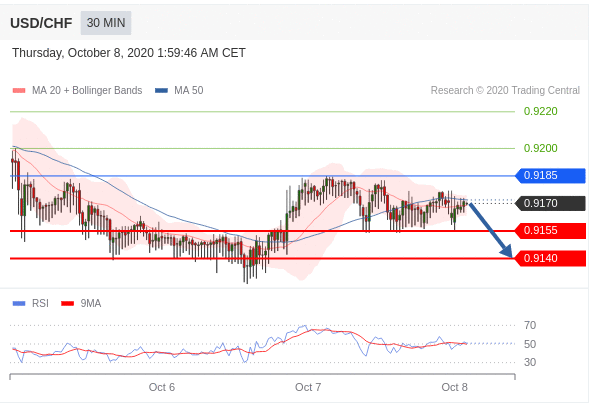Click the blue 0.9185 pivot price tag
Viewport: 589px width, 407px height.
point(550,176)
